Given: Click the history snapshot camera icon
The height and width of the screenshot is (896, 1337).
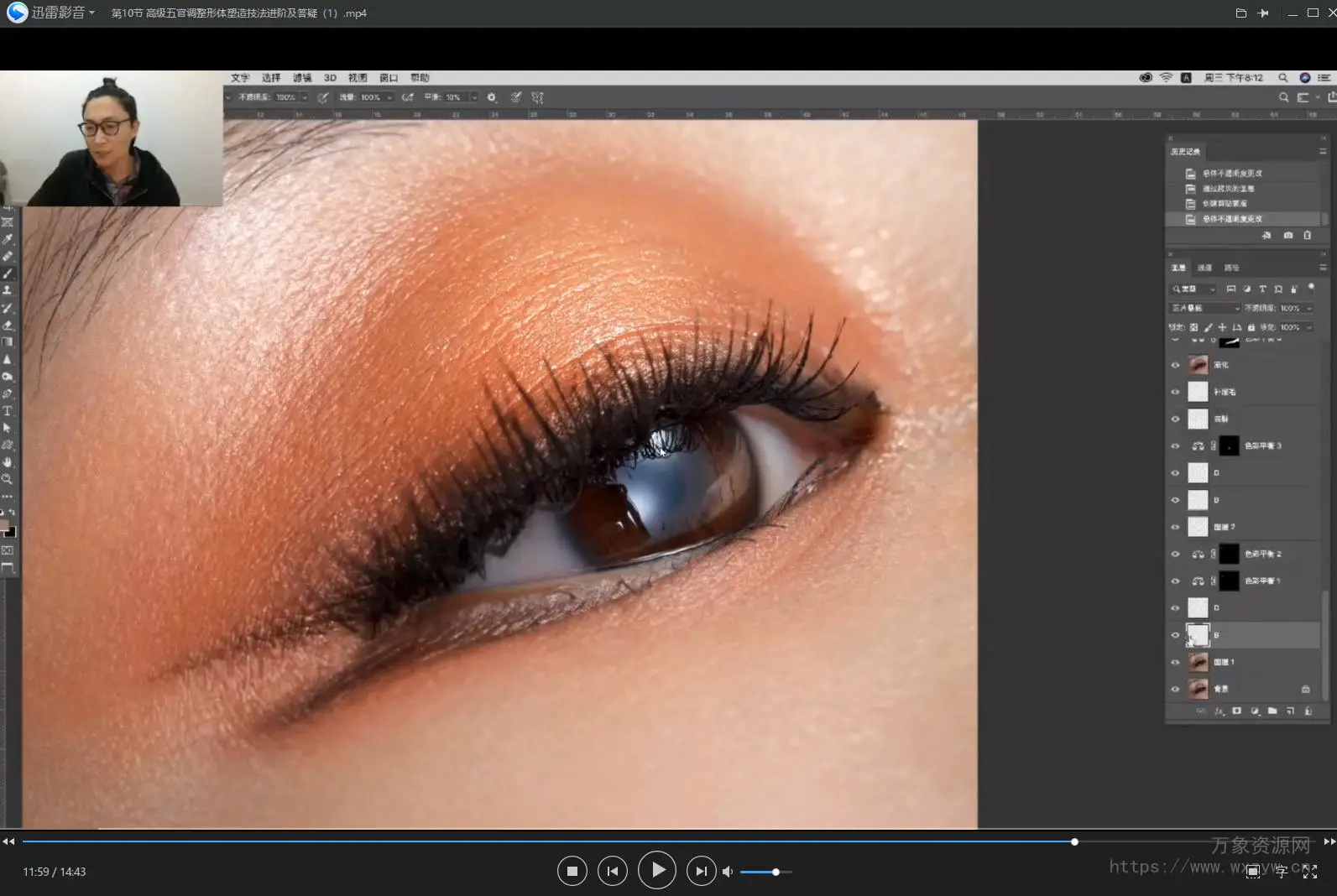Looking at the screenshot, I should 1288,236.
